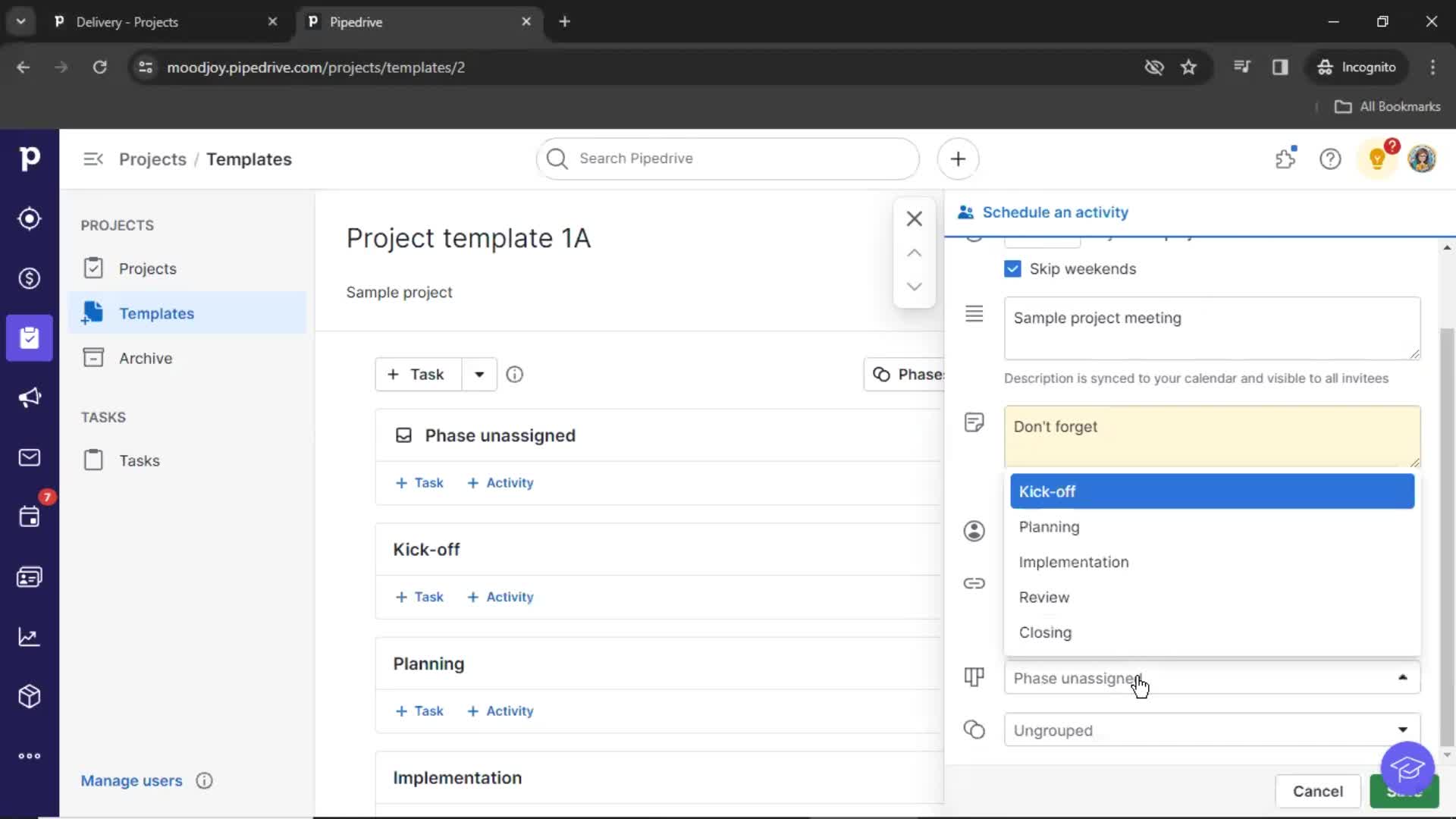Click the Cancel button
This screenshot has height=819, width=1456.
point(1318,791)
